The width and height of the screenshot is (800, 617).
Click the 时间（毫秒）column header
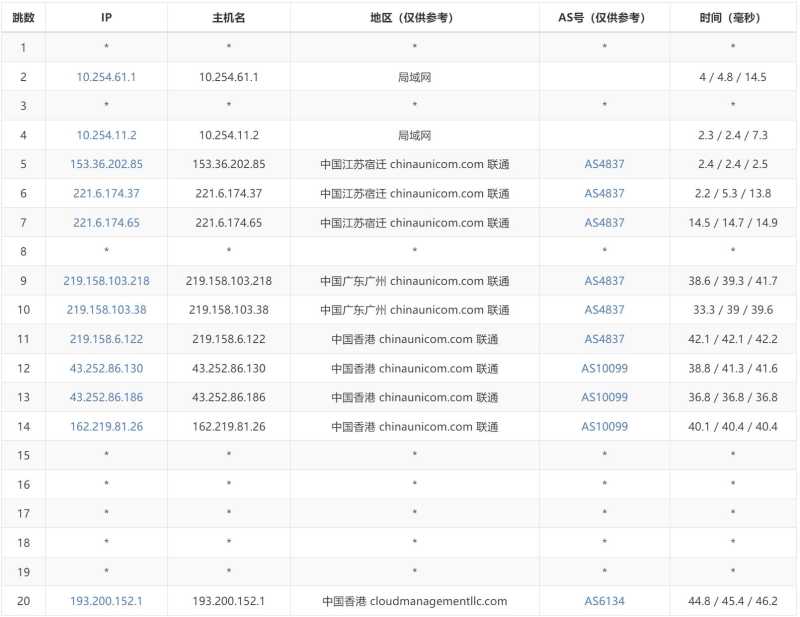(730, 17)
